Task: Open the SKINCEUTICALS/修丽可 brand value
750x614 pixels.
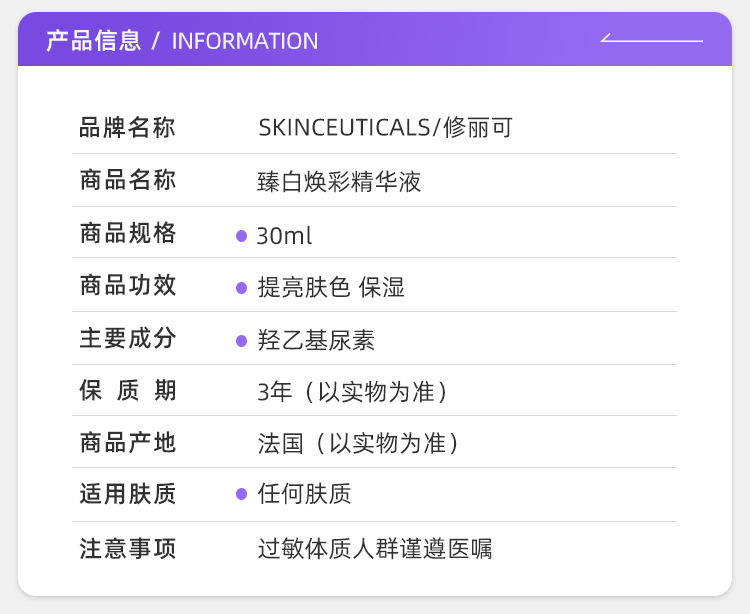Action: 385,128
